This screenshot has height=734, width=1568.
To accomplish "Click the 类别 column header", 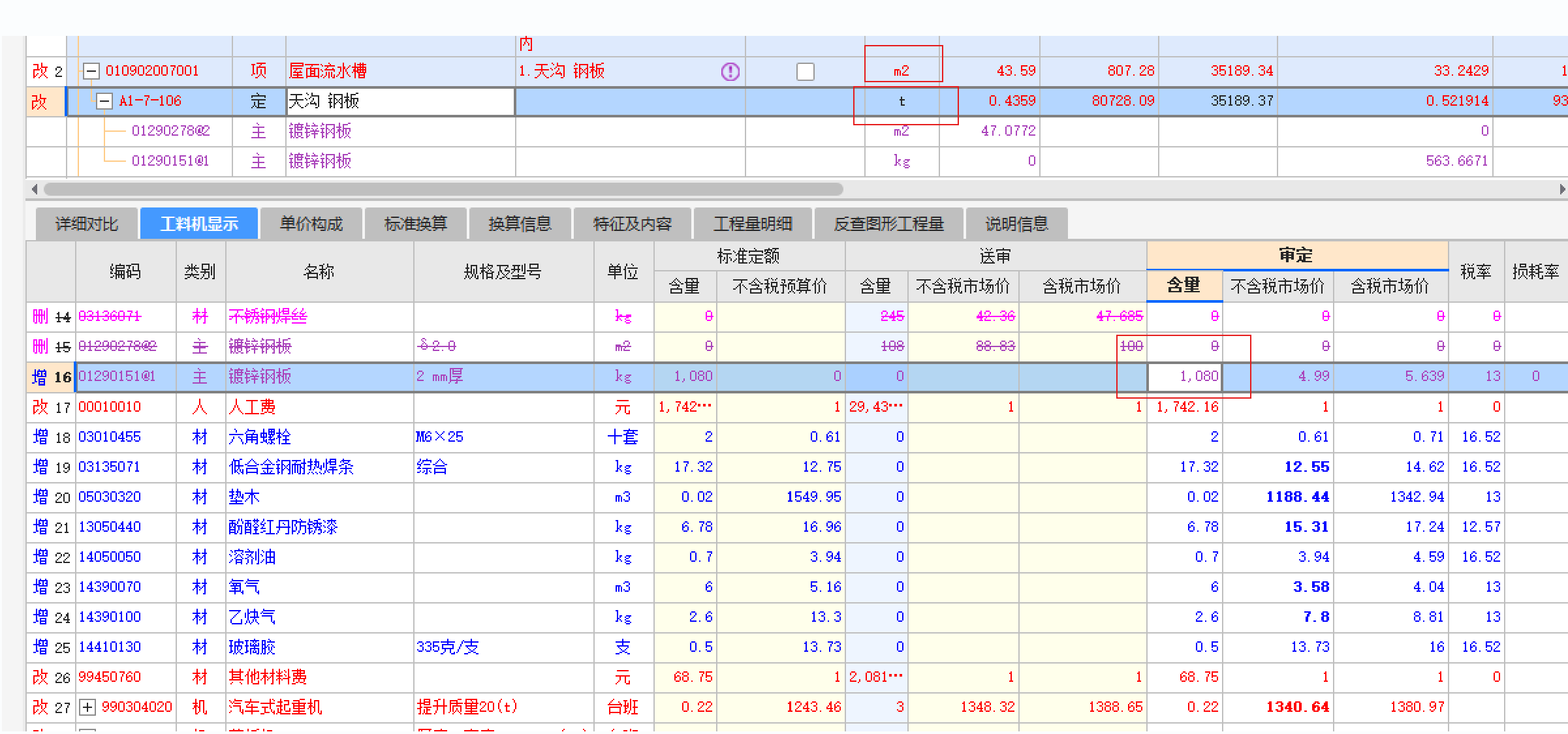I will coord(200,271).
